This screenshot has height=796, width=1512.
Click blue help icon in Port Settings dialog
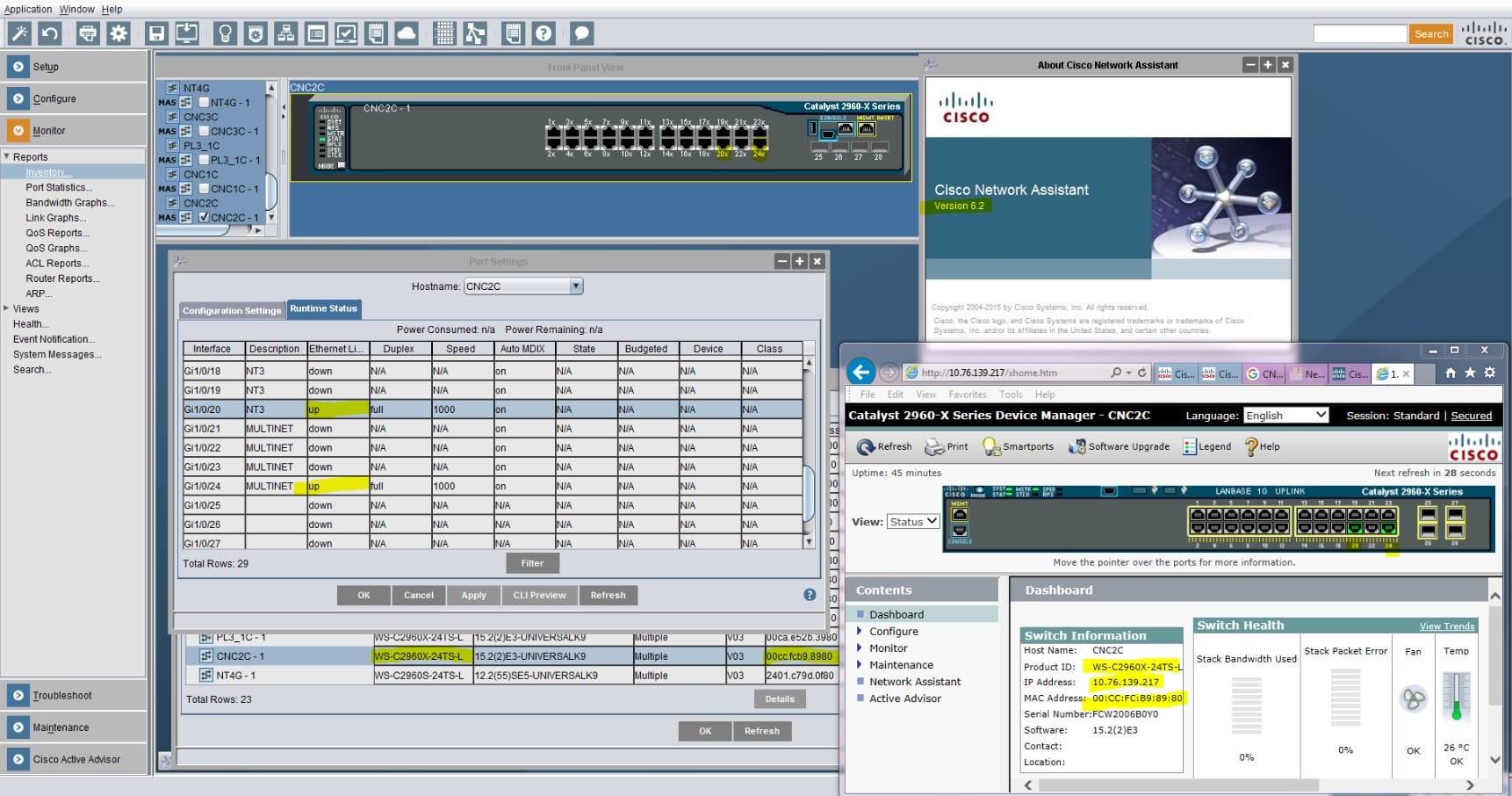(x=810, y=595)
